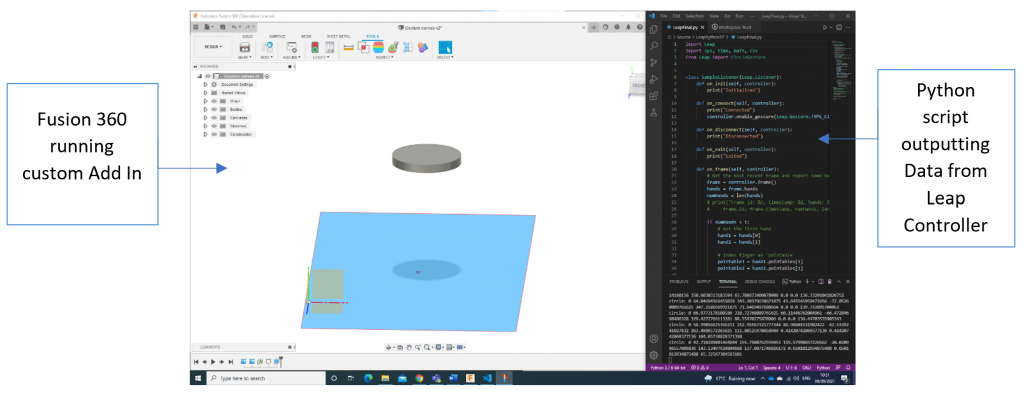Toggle visibility of Canvases folder
Screen dimensions: 1024x404
tap(214, 117)
